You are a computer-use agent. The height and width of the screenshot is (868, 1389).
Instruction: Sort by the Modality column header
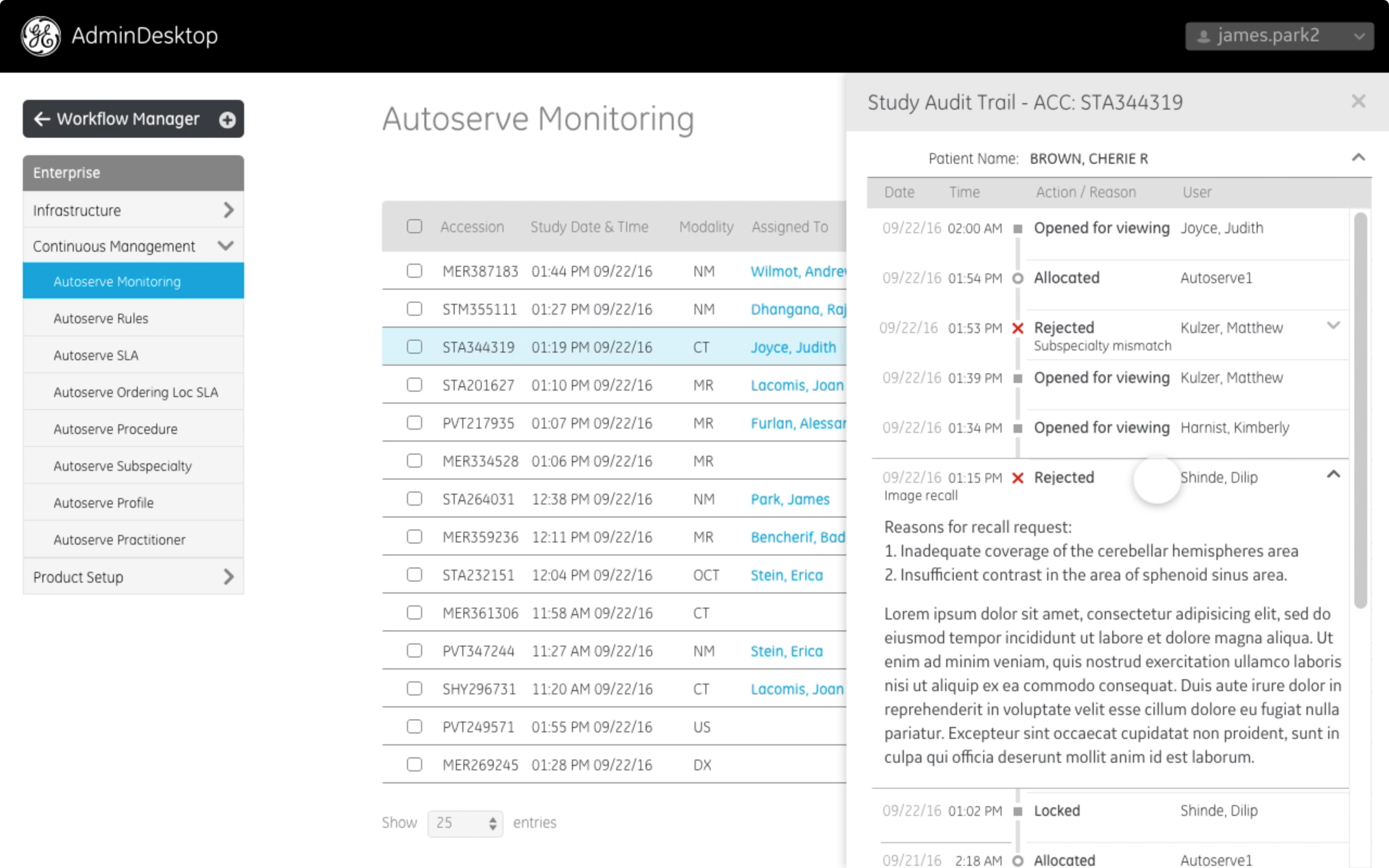(706, 227)
